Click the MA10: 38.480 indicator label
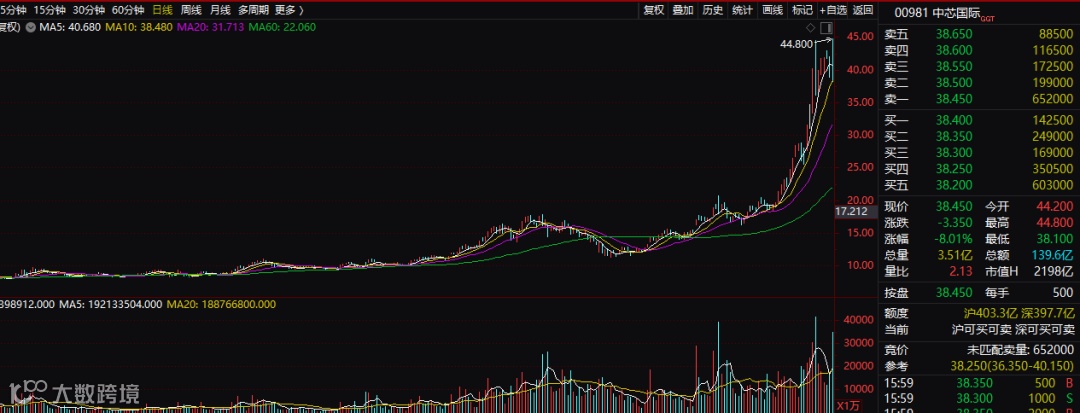1080x413 pixels. [x=138, y=28]
